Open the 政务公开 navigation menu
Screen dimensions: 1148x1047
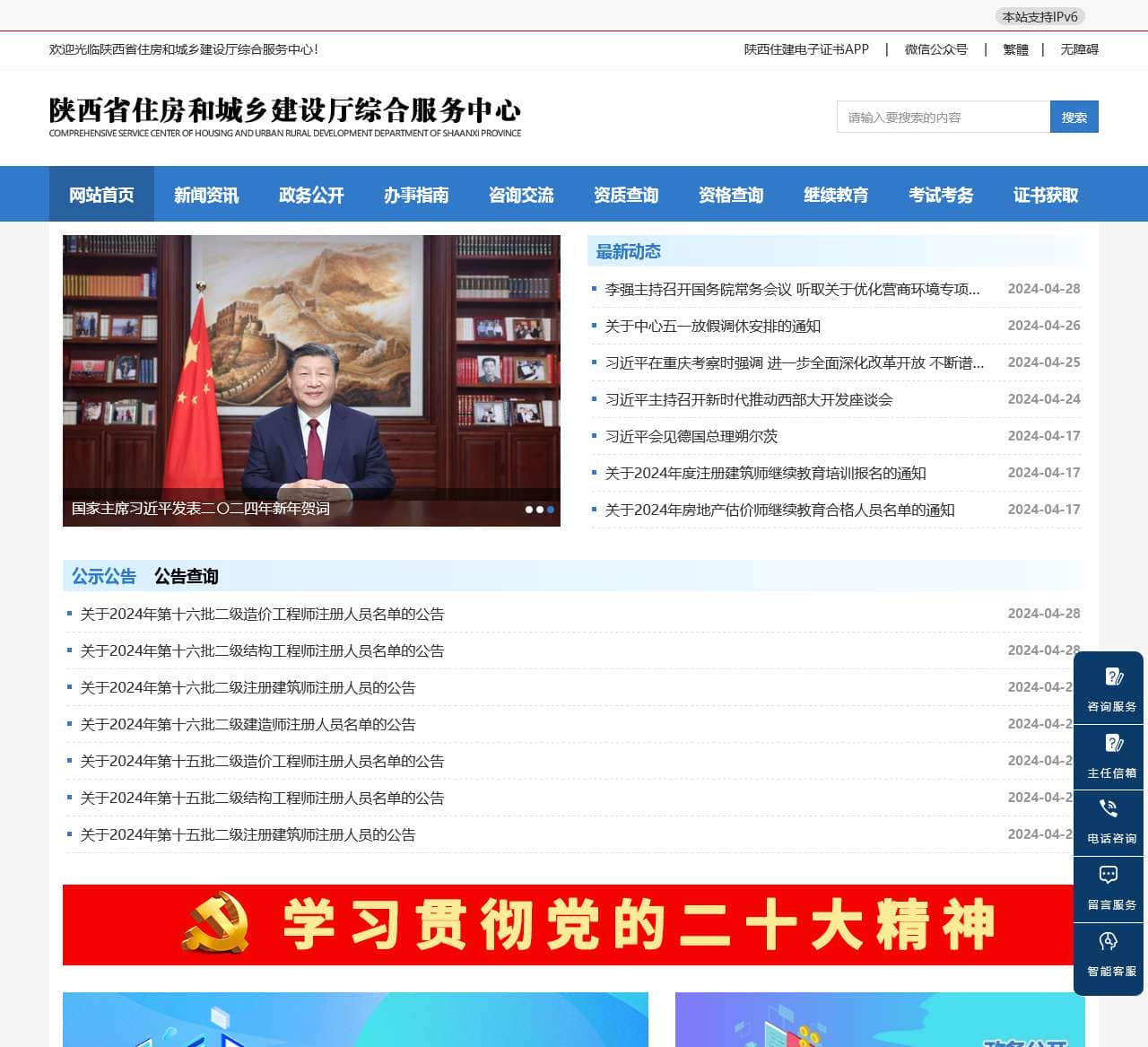(x=310, y=194)
